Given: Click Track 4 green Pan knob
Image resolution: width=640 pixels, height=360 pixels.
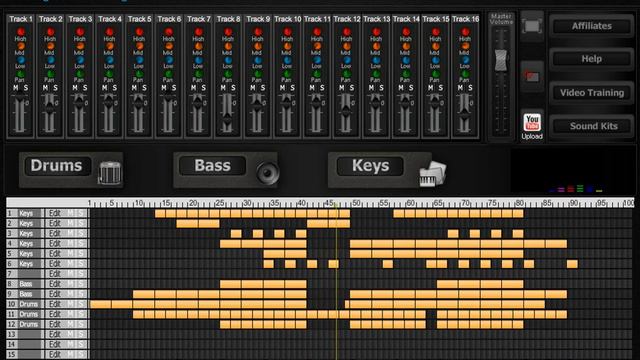Looking at the screenshot, I should pyautogui.click(x=109, y=74).
